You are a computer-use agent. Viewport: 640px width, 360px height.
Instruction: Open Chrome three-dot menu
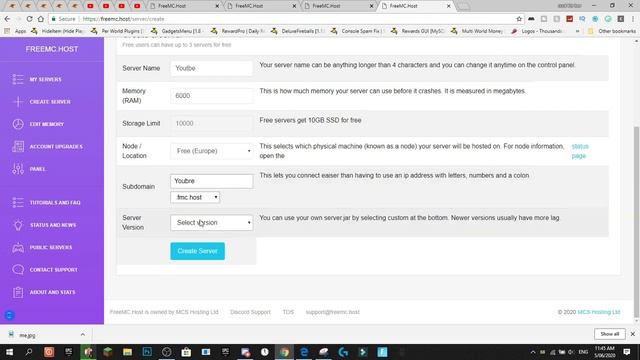(x=633, y=19)
